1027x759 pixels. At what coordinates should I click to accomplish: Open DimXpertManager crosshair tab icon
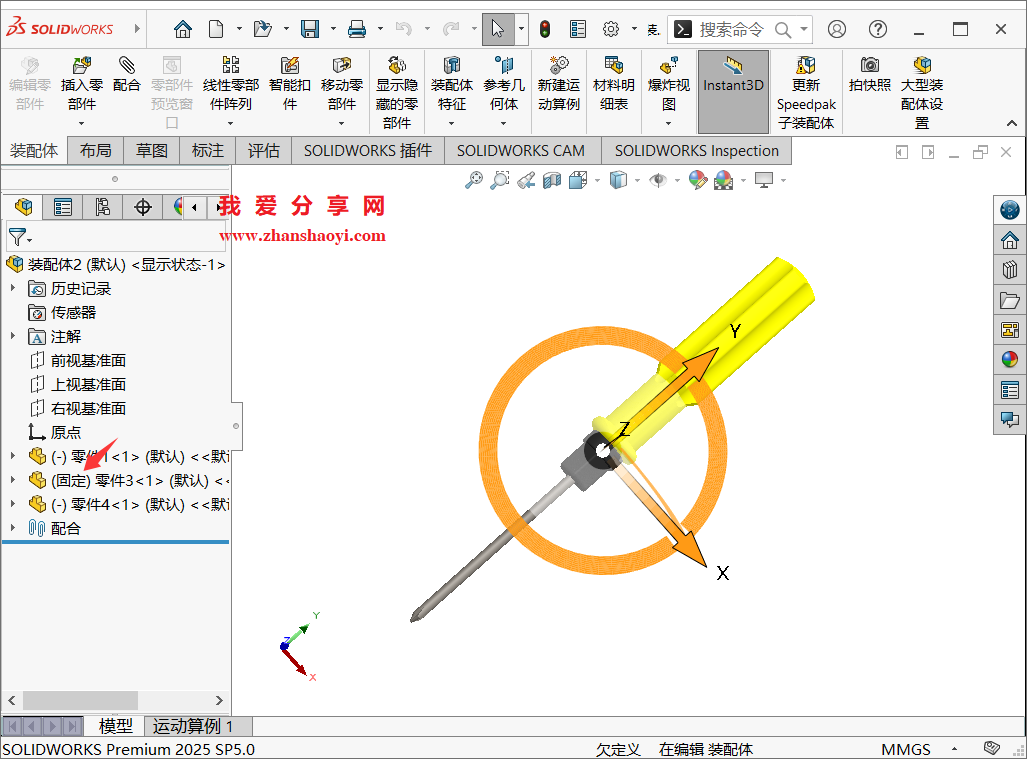[143, 207]
